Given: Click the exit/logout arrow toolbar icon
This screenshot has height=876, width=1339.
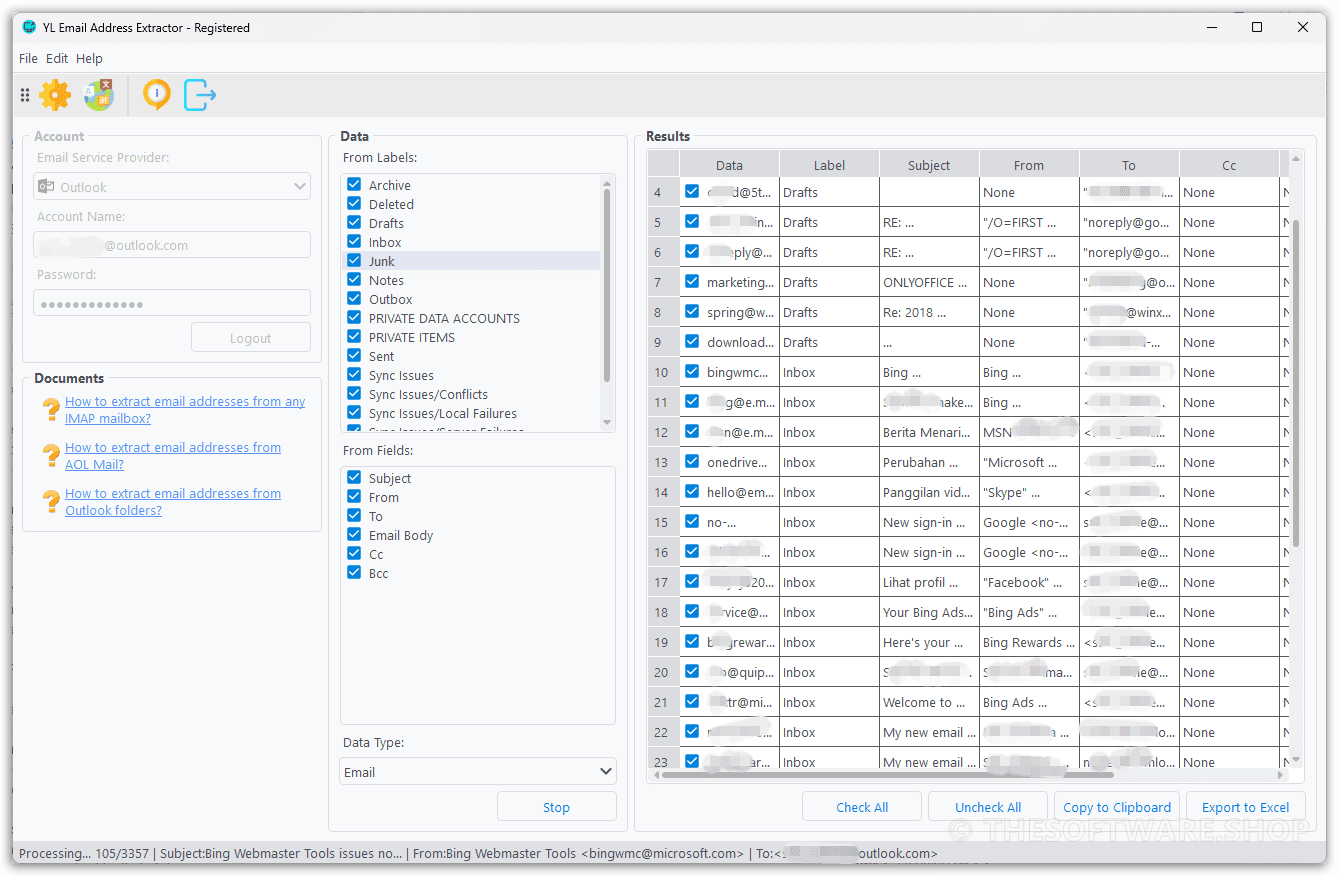Looking at the screenshot, I should click(200, 95).
